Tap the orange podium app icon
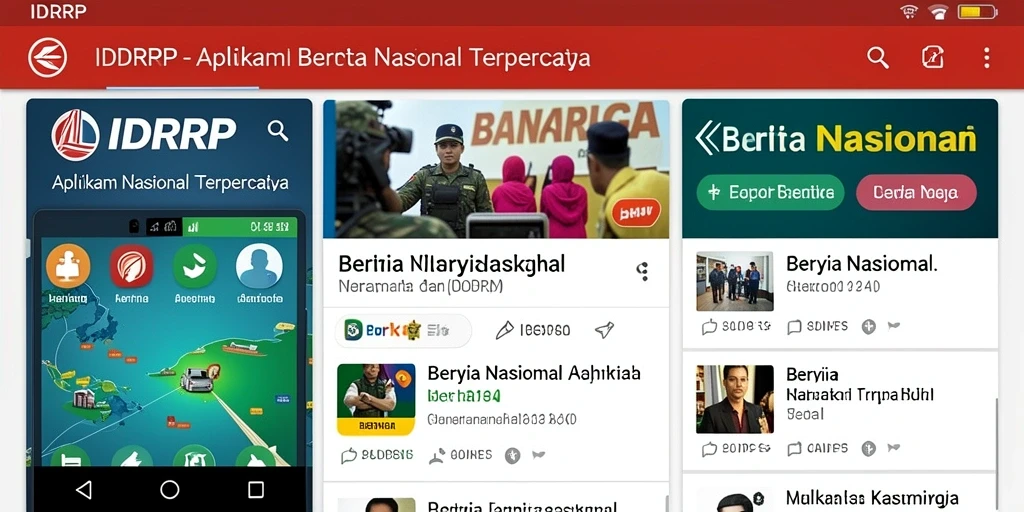 [68, 266]
